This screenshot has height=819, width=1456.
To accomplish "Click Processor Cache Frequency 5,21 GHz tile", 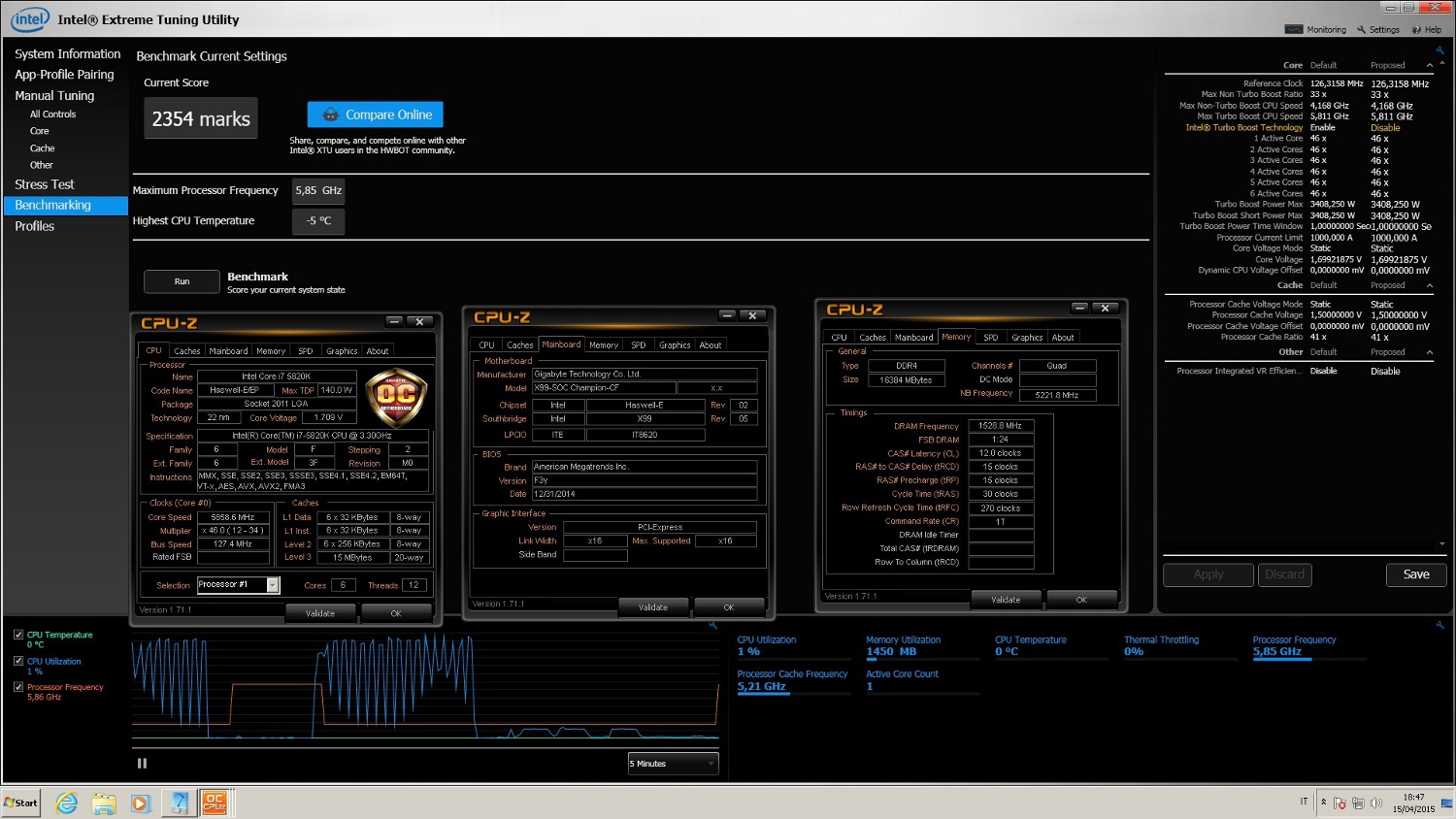I will point(792,680).
